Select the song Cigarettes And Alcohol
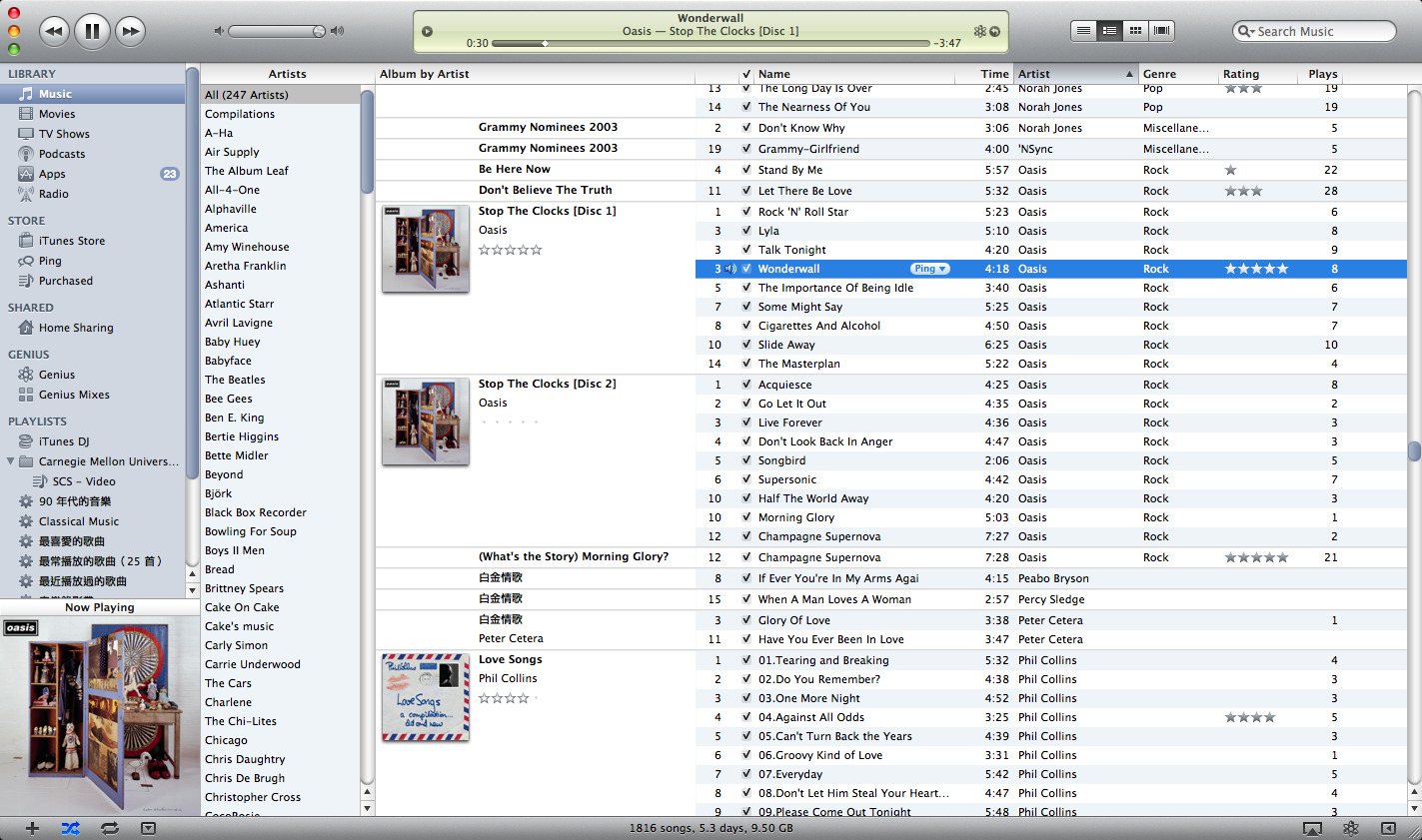Screen dimensions: 1422x840 819,326
